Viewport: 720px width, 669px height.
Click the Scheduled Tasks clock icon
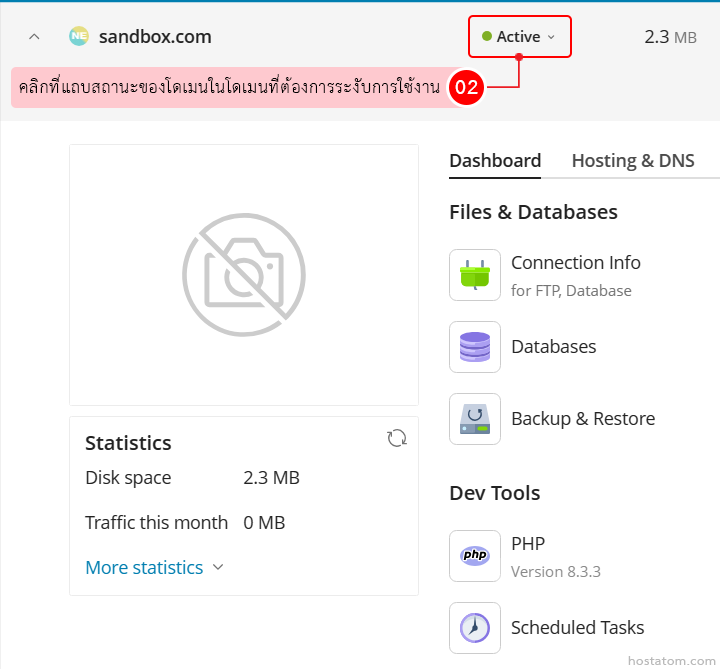coord(475,628)
